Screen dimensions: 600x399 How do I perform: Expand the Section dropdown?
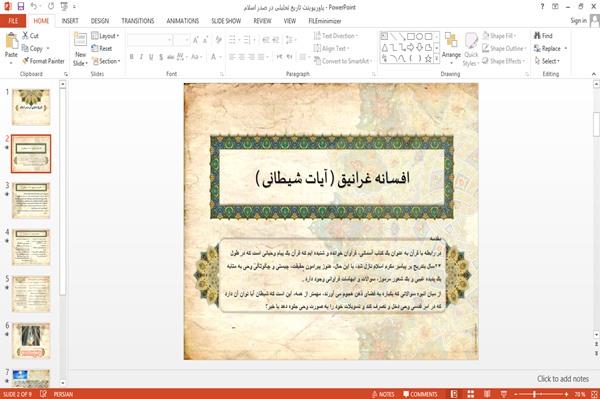pyautogui.click(x=106, y=61)
